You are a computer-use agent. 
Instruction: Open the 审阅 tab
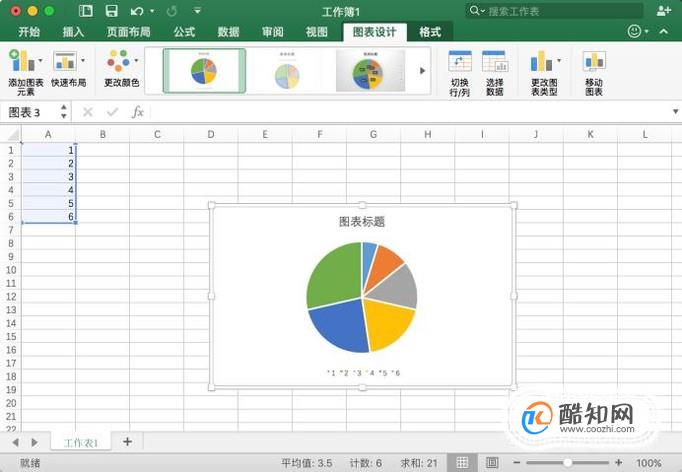pyautogui.click(x=273, y=32)
